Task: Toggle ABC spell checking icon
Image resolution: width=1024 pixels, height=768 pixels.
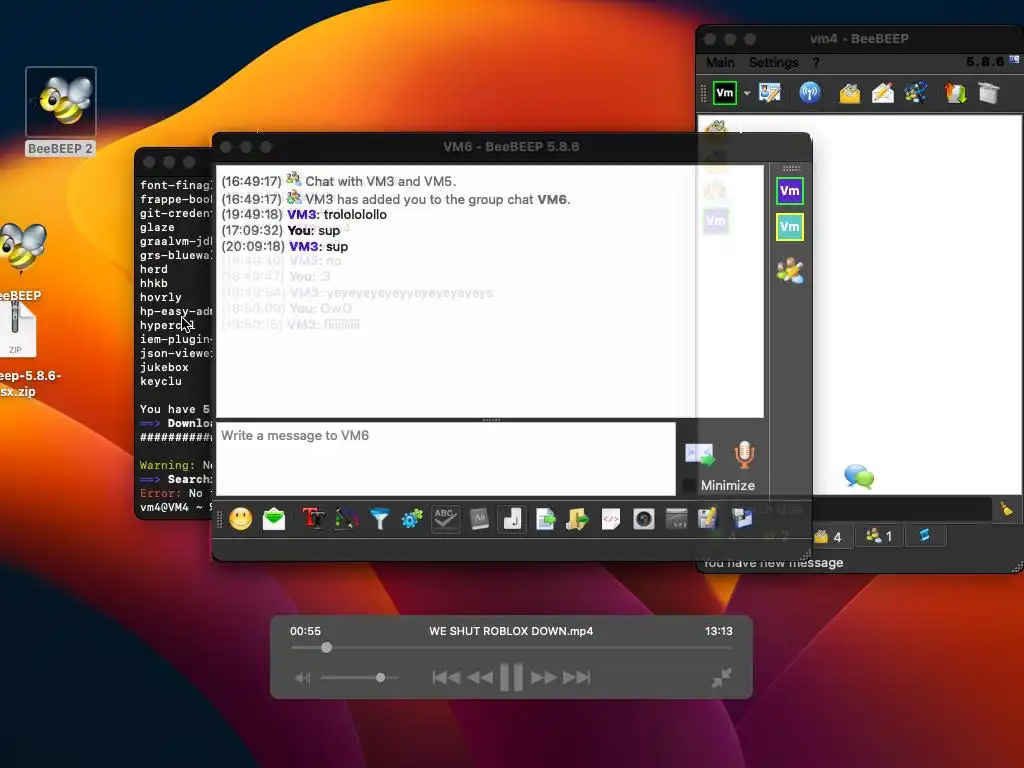Action: tap(445, 519)
